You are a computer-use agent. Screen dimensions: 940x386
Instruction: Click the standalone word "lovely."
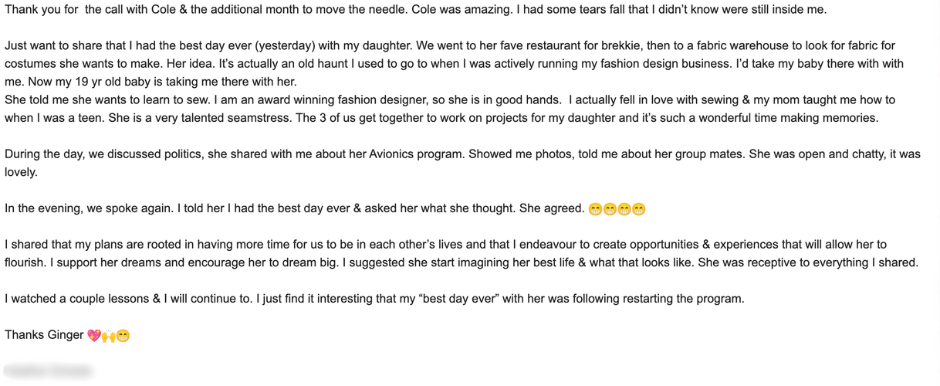[x=21, y=172]
